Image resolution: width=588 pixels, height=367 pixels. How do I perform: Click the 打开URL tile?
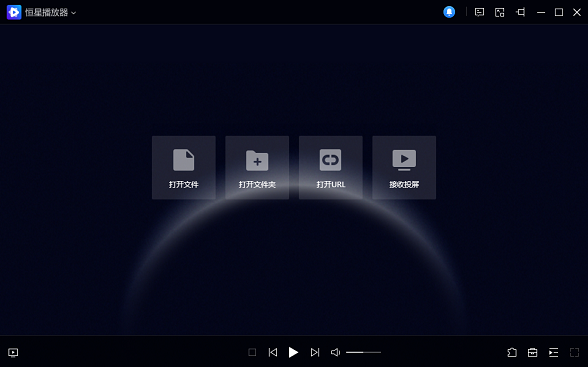point(331,168)
